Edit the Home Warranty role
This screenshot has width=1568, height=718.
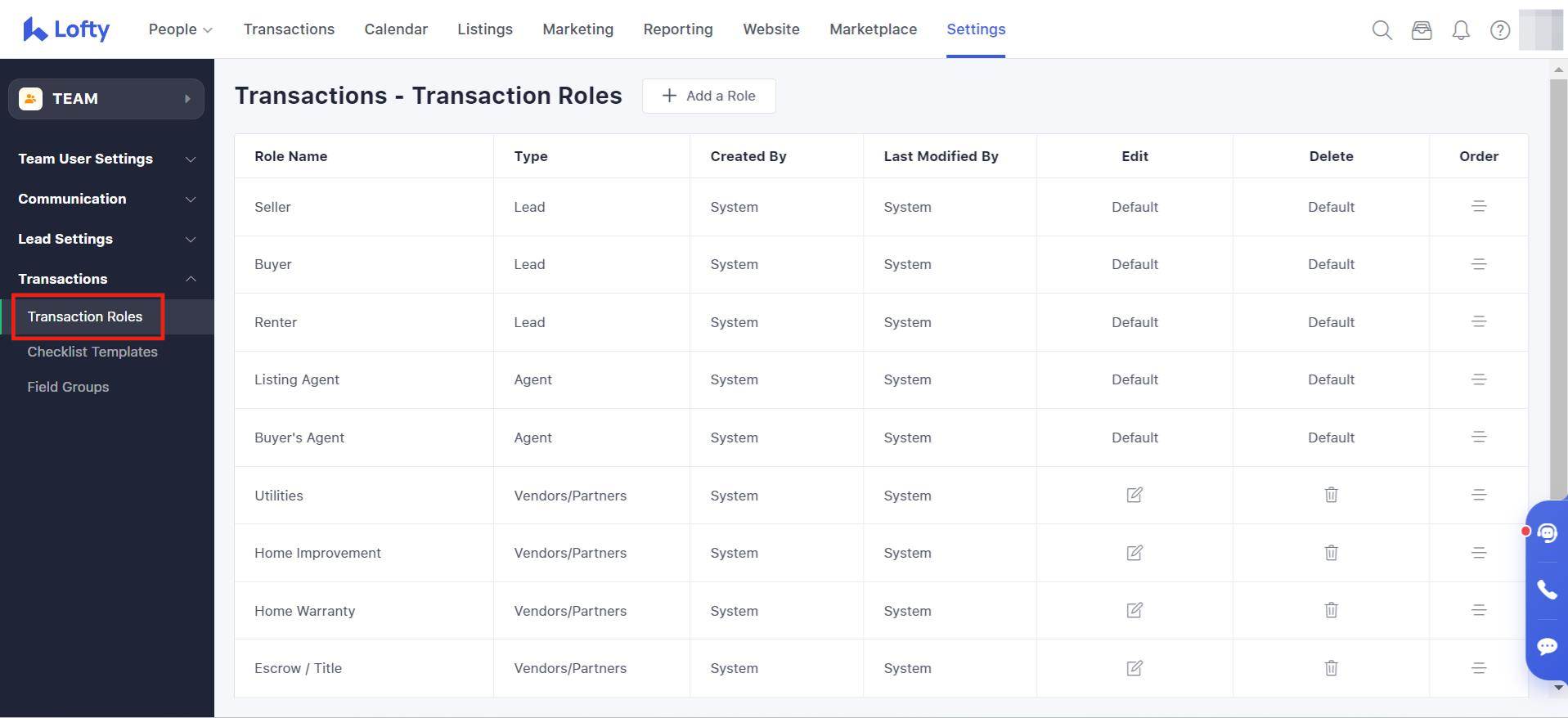[1134, 610]
